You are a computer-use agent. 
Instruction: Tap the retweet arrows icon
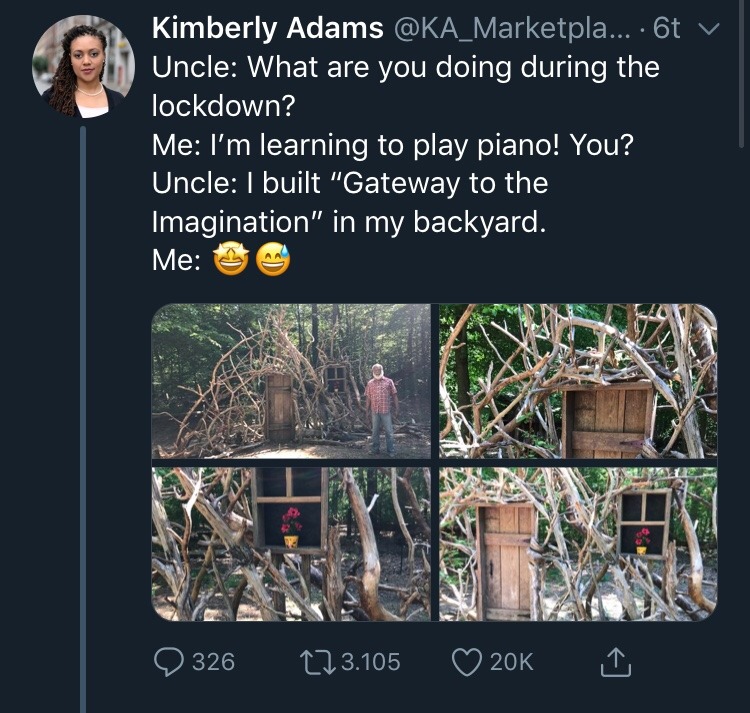point(316,661)
